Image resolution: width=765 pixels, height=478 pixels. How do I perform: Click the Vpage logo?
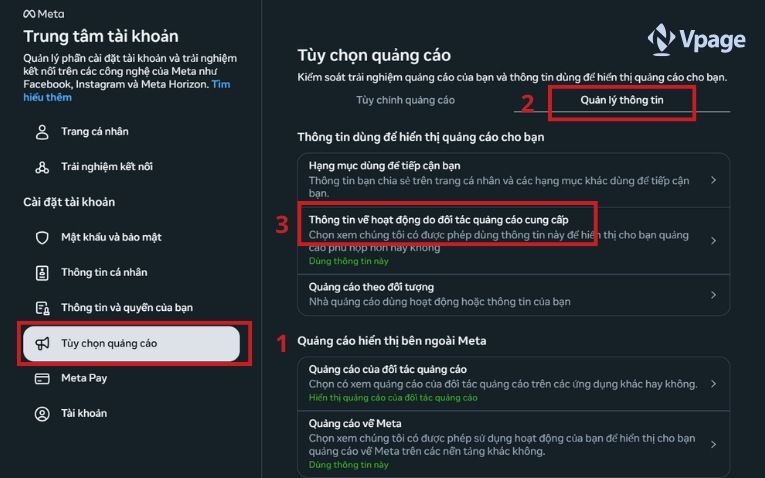696,39
